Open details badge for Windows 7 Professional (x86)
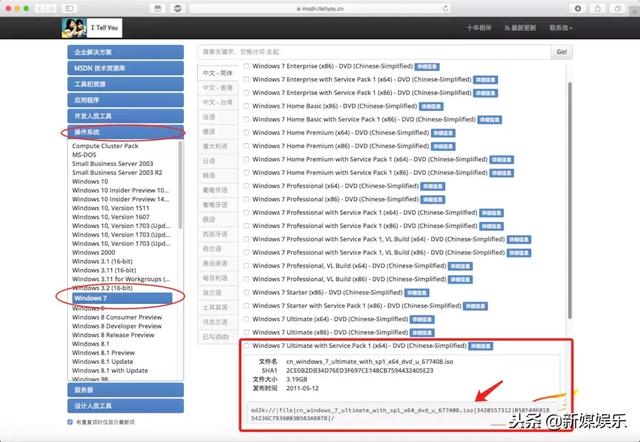 coord(433,200)
